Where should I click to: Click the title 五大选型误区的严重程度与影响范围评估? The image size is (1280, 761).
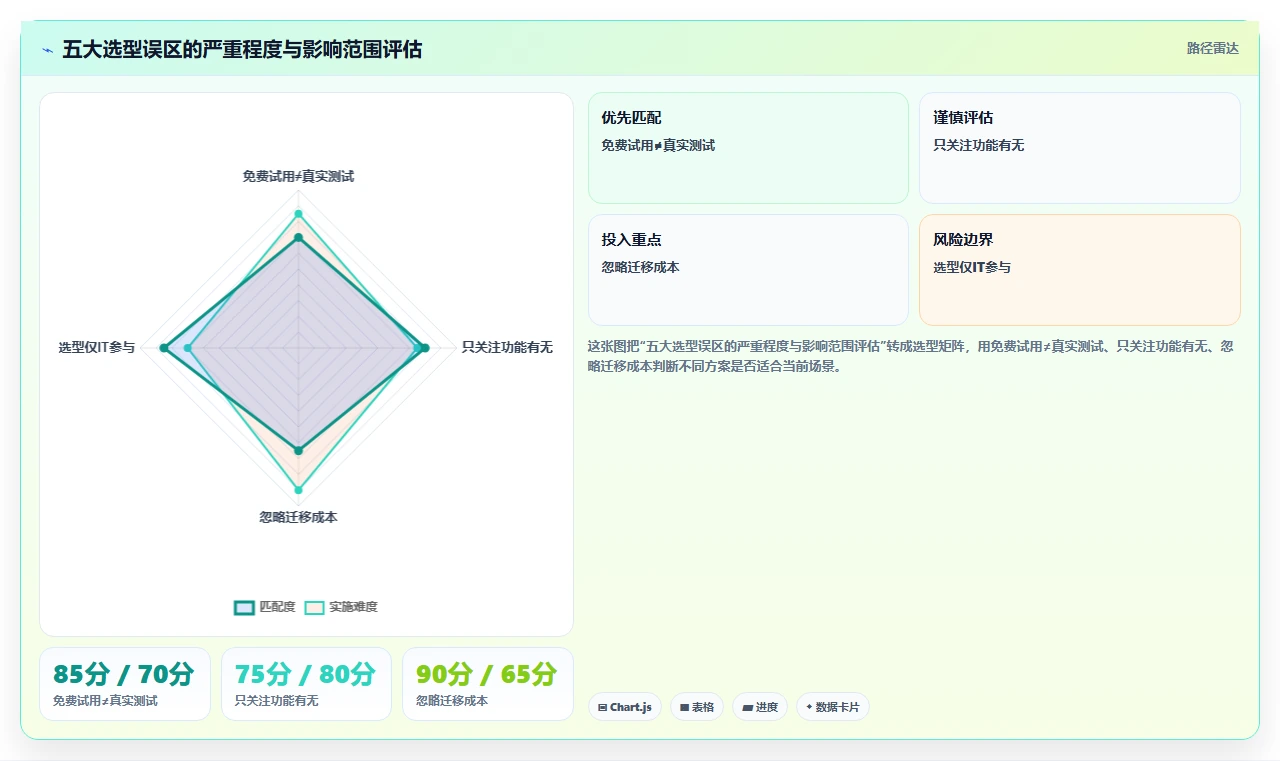click(x=242, y=49)
